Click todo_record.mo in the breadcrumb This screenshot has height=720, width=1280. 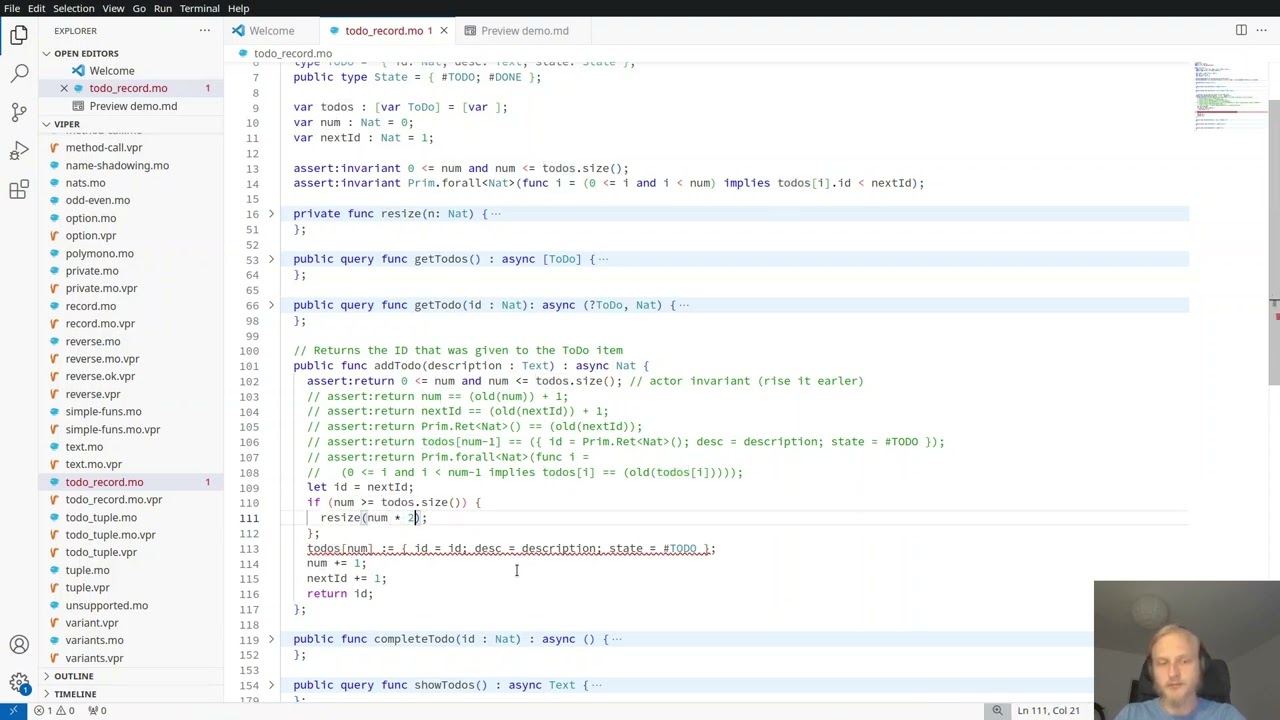tap(292, 53)
